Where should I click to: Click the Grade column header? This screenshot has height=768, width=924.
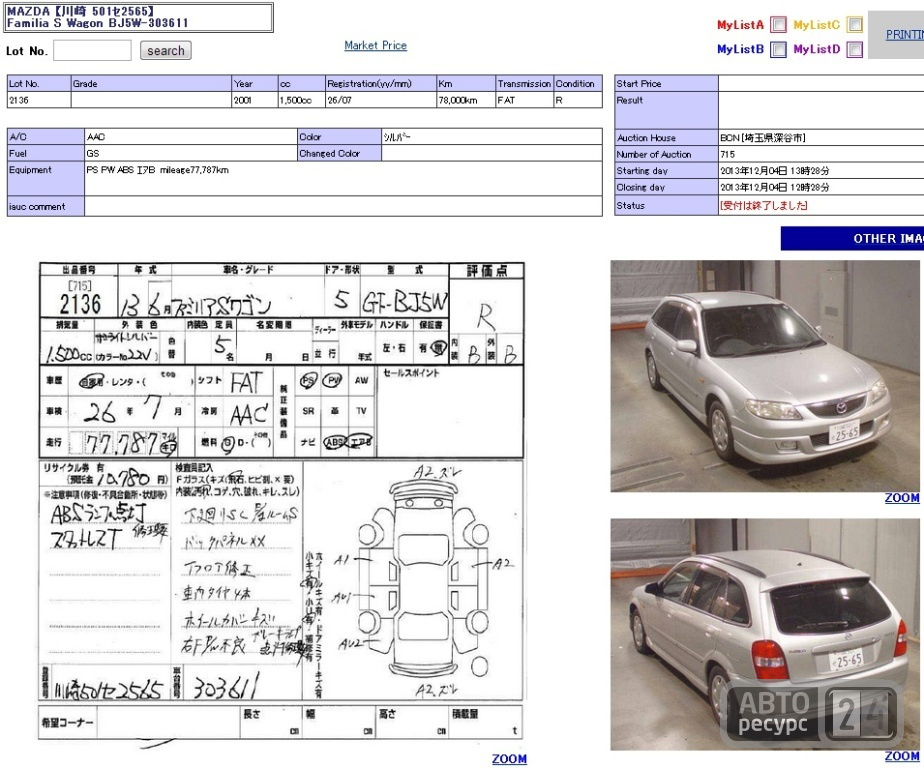[x=151, y=84]
